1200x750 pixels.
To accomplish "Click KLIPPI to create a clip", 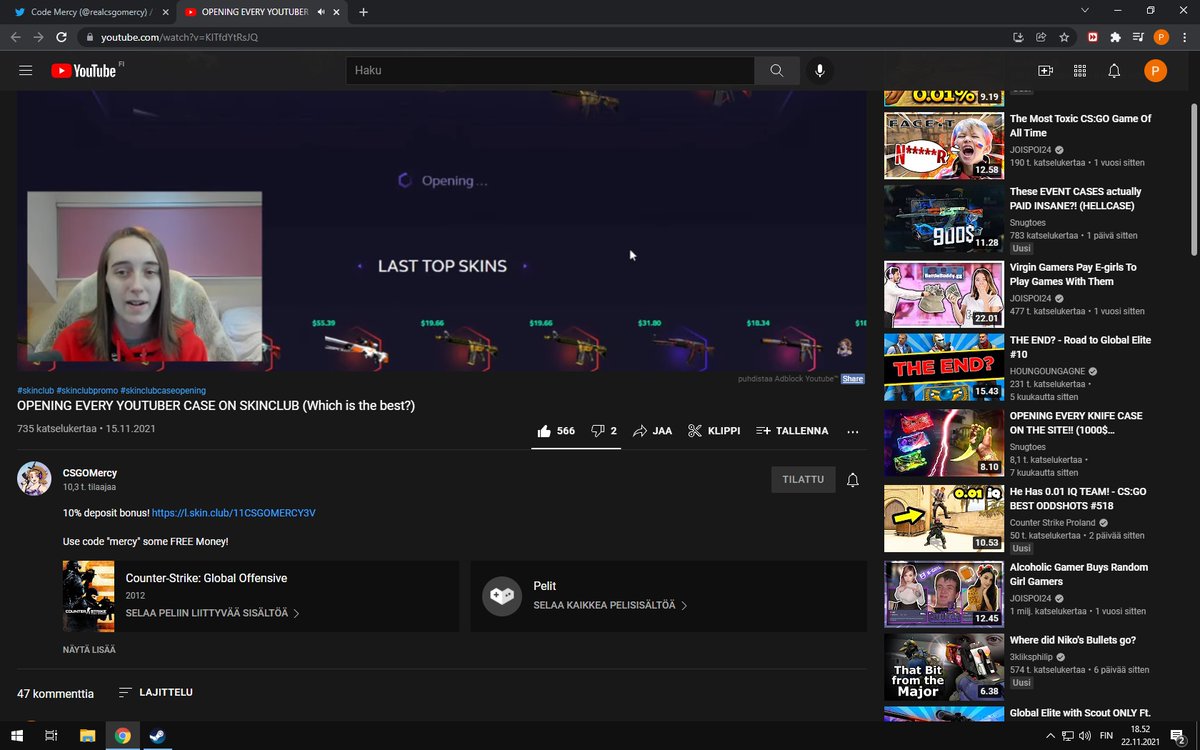I will click(x=714, y=431).
